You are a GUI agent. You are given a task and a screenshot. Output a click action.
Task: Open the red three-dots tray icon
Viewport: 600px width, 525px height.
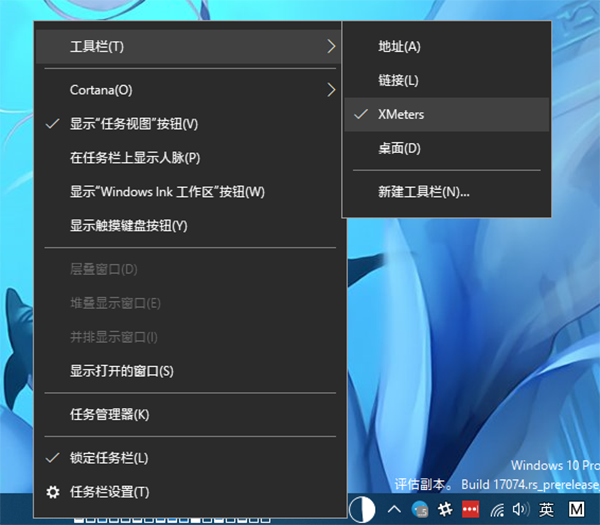click(469, 509)
